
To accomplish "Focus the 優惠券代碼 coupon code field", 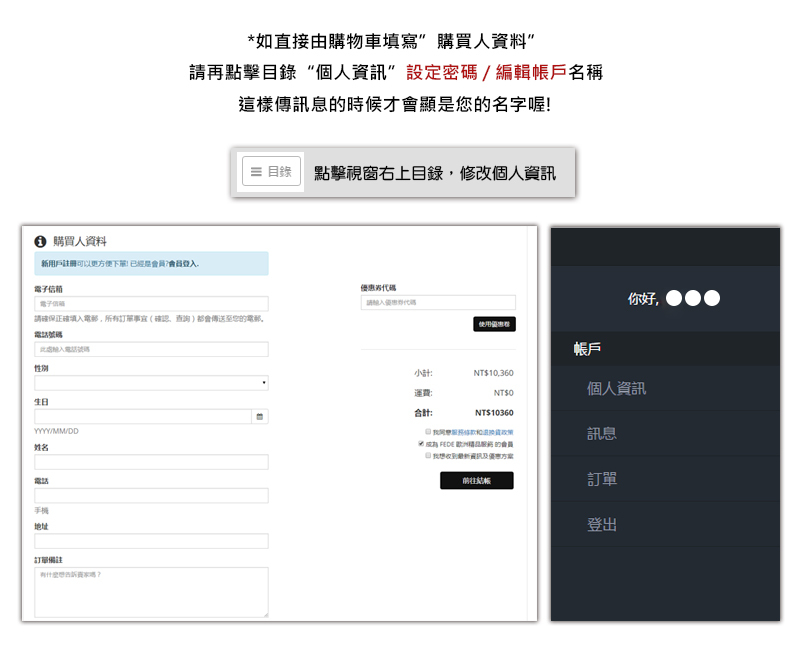I will [438, 302].
